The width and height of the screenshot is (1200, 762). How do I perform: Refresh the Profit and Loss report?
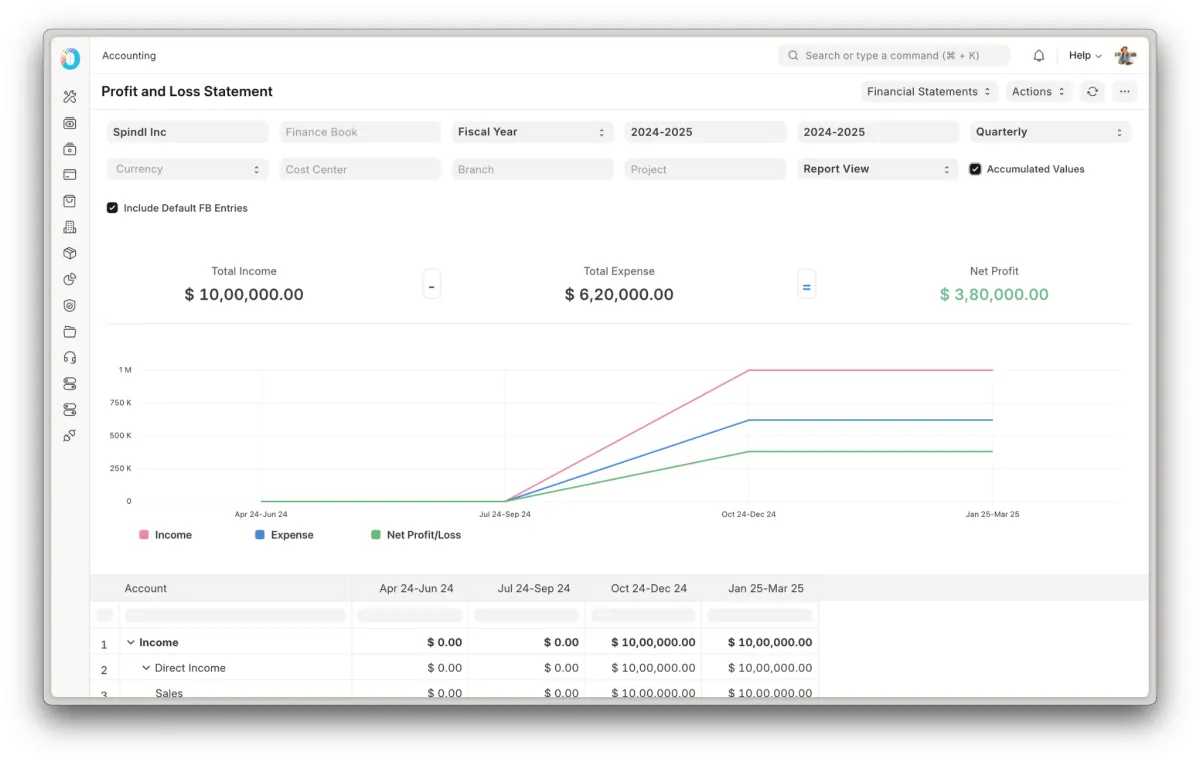coord(1092,92)
